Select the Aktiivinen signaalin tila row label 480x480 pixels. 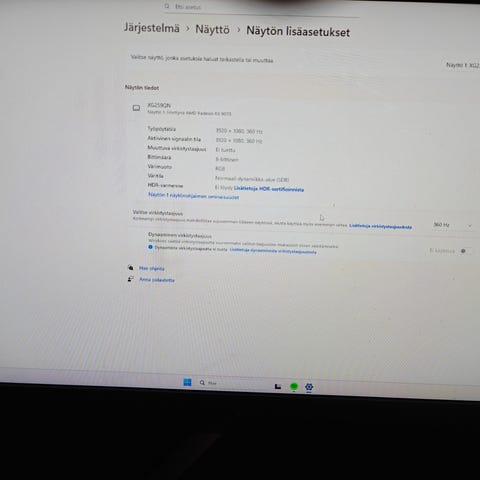pos(174,139)
